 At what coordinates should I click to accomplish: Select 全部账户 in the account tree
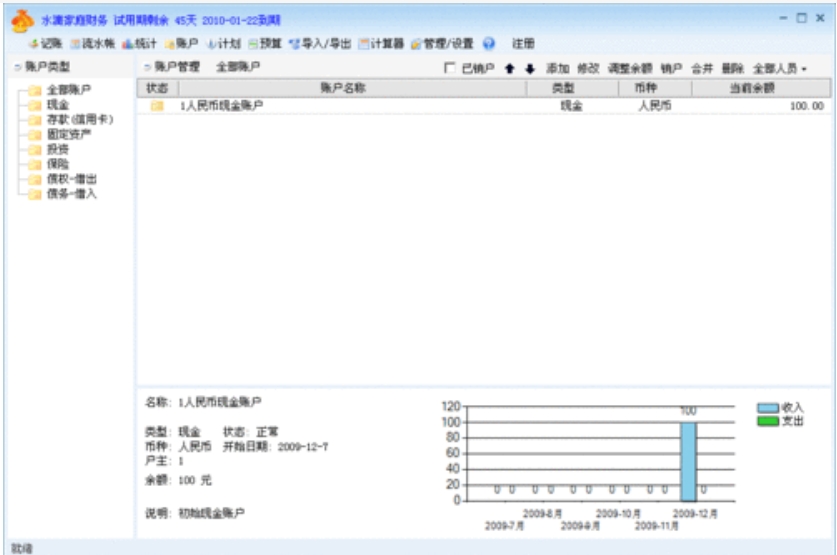click(69, 90)
